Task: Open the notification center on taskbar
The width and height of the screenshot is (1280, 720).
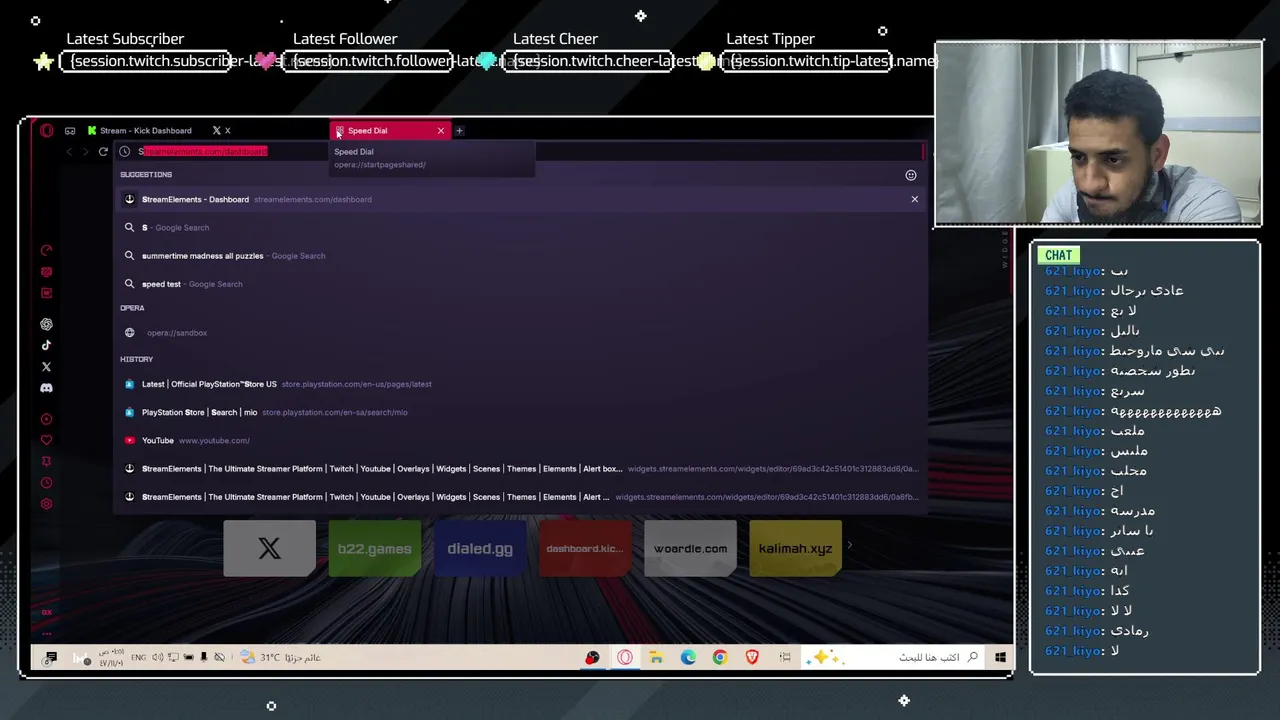Action: coord(51,657)
